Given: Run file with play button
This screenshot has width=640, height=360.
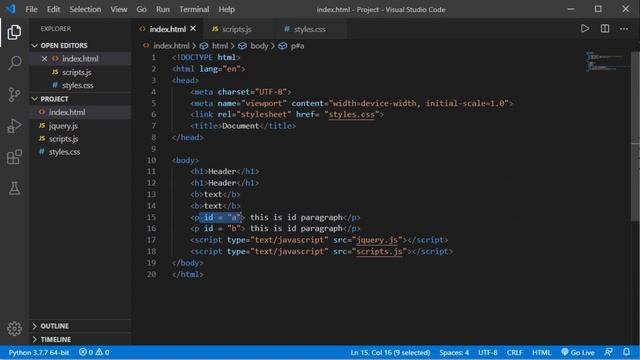Looking at the screenshot, I should point(585,29).
